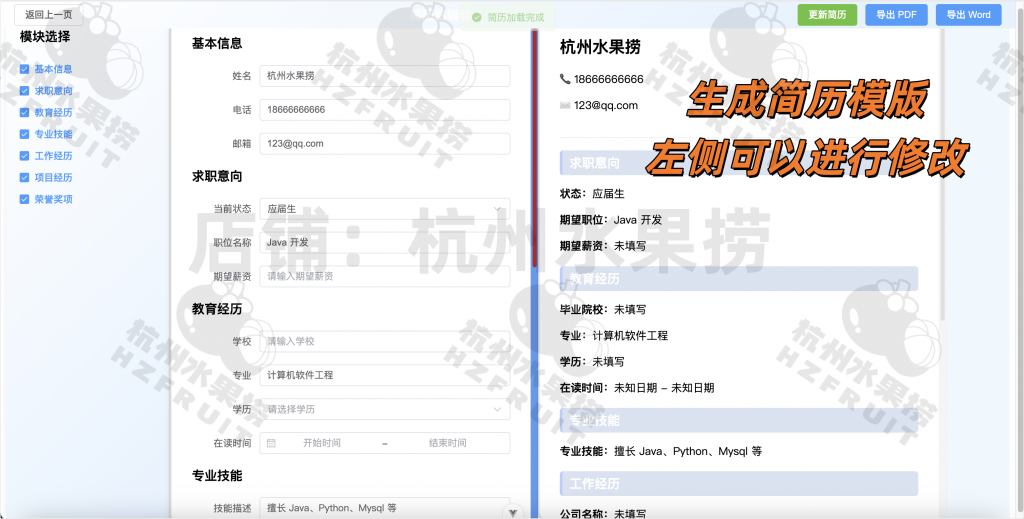This screenshot has width=1024, height=519.
Task: Disable the 项目经历 module checkbox
Action: pos(24,177)
